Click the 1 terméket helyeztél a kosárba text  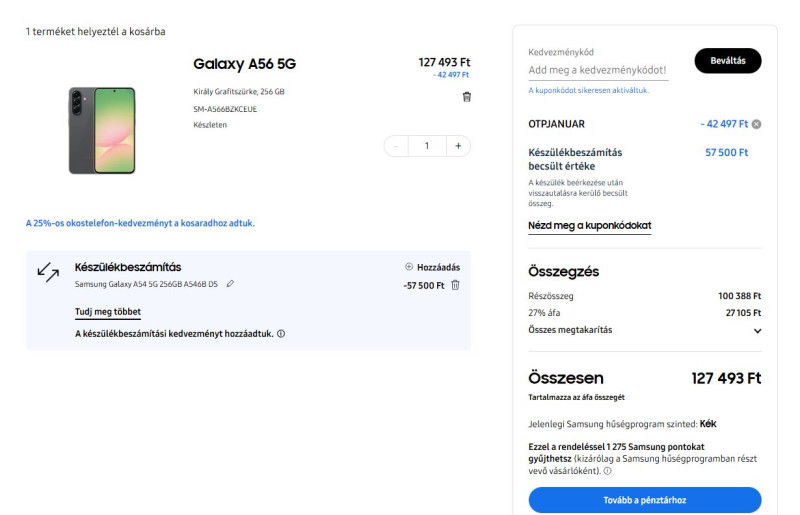click(x=95, y=32)
